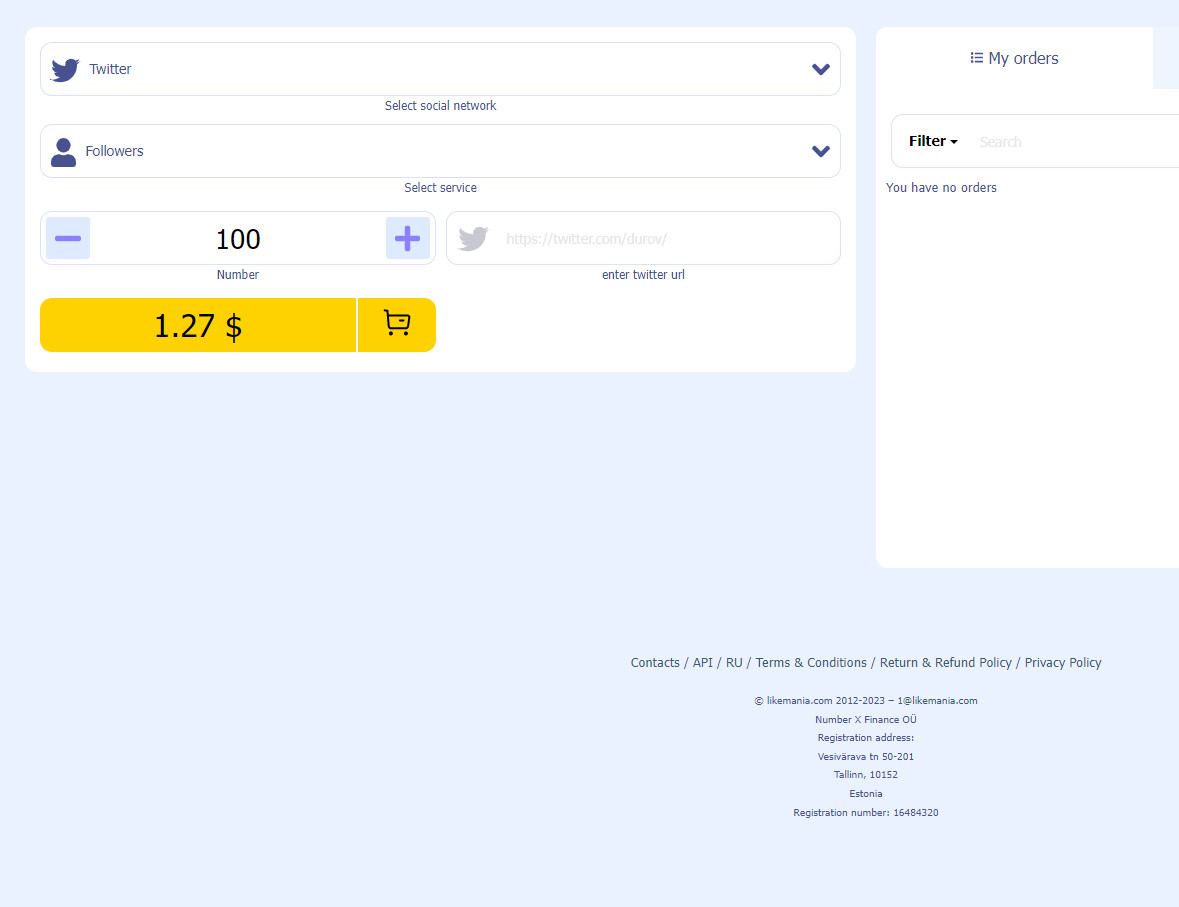1179x907 pixels.
Task: Click the list icon beside My orders
Action: pyautogui.click(x=977, y=58)
